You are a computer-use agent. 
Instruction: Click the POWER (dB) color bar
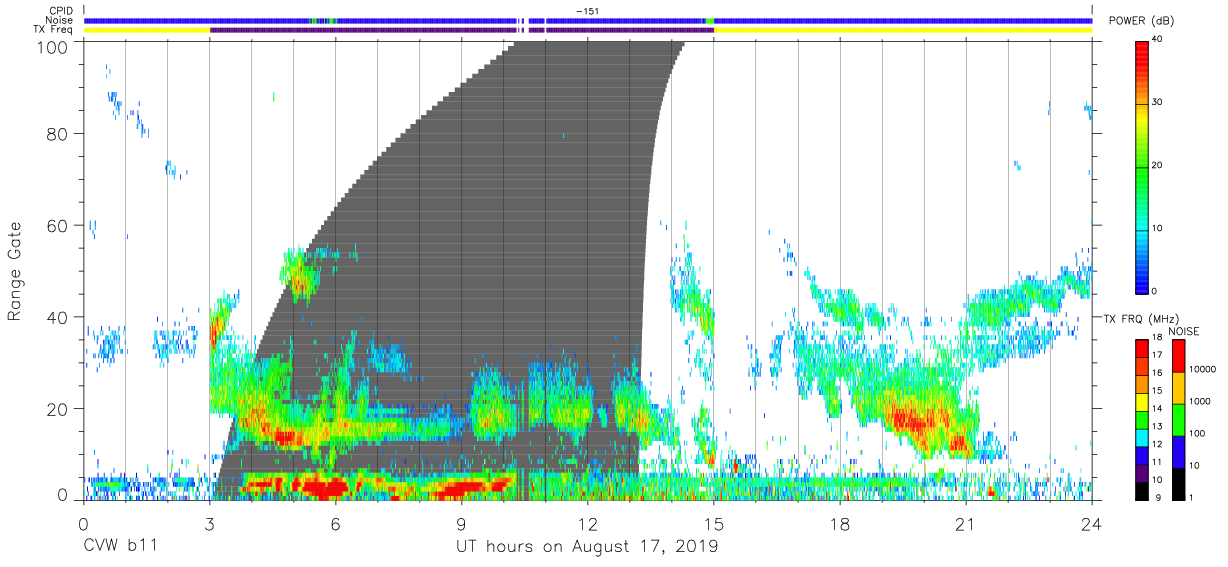click(1142, 165)
